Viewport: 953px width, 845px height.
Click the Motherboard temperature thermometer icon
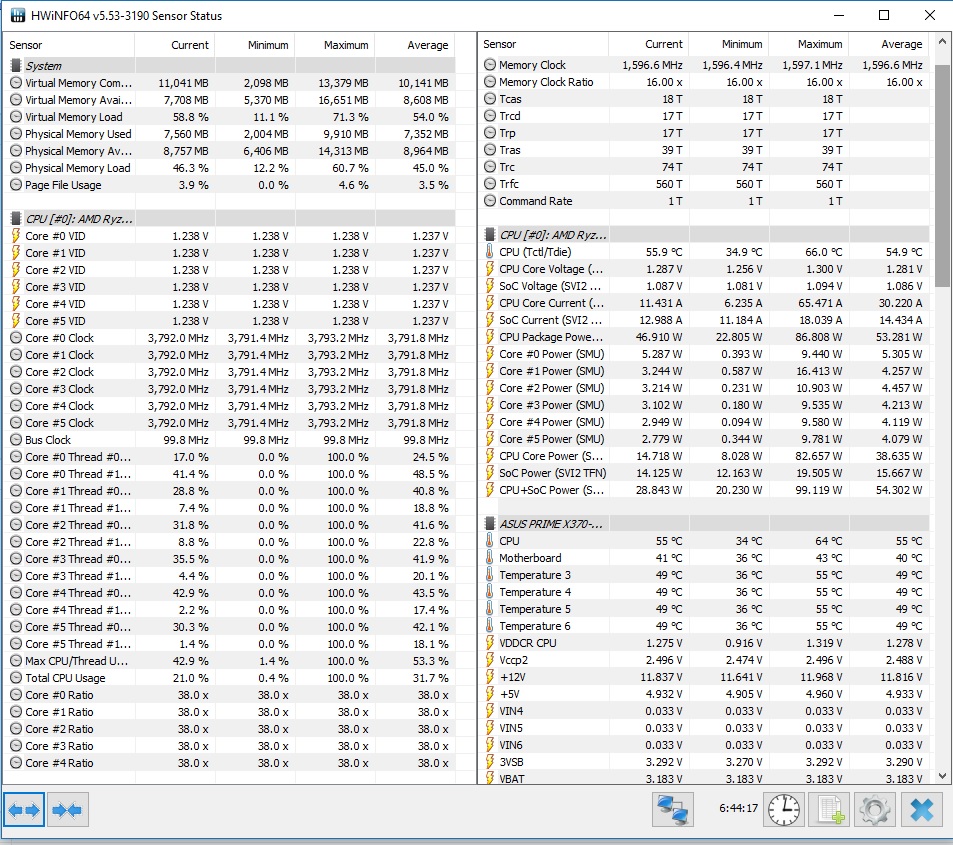pyautogui.click(x=490, y=557)
